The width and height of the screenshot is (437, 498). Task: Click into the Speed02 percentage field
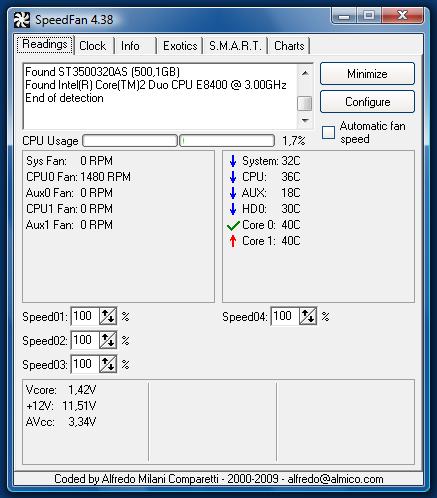(85, 340)
